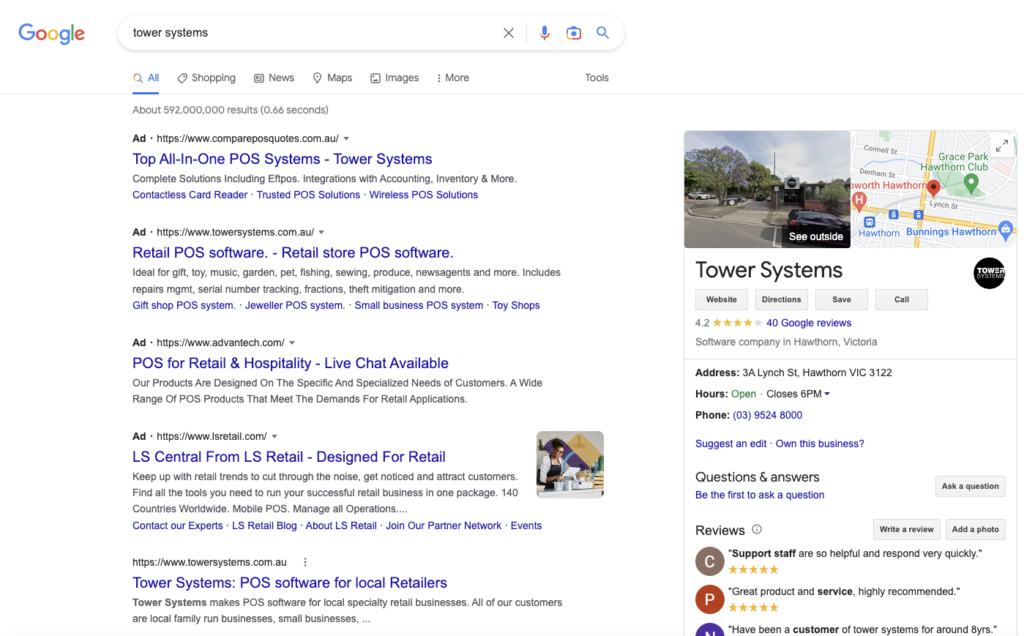Image resolution: width=1024 pixels, height=636 pixels.
Task: Open 'Tower Systems: POS software for local Retailers'
Action: point(290,582)
